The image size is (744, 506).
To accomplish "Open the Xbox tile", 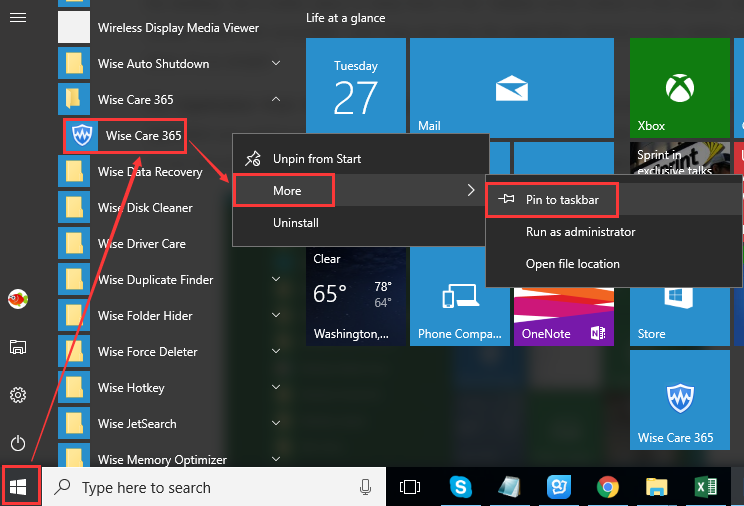I will pyautogui.click(x=679, y=88).
